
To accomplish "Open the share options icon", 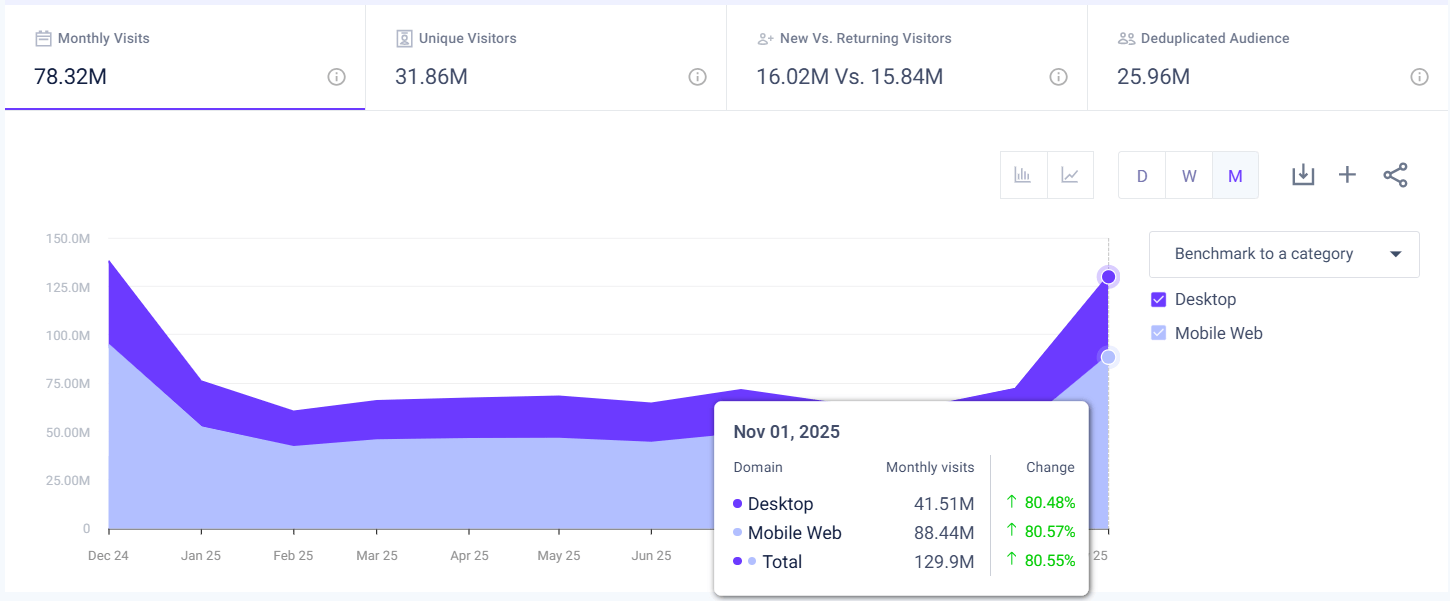I will tap(1395, 174).
